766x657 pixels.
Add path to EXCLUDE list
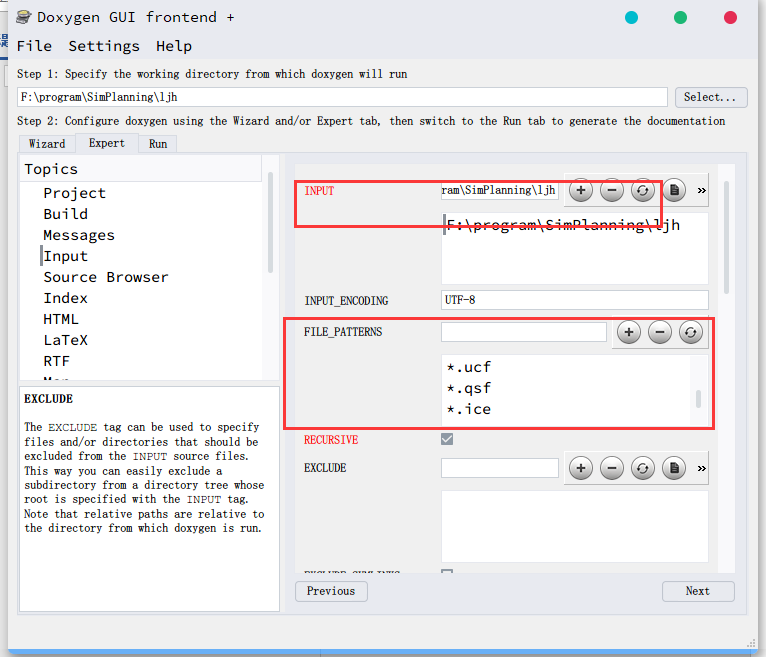[581, 468]
